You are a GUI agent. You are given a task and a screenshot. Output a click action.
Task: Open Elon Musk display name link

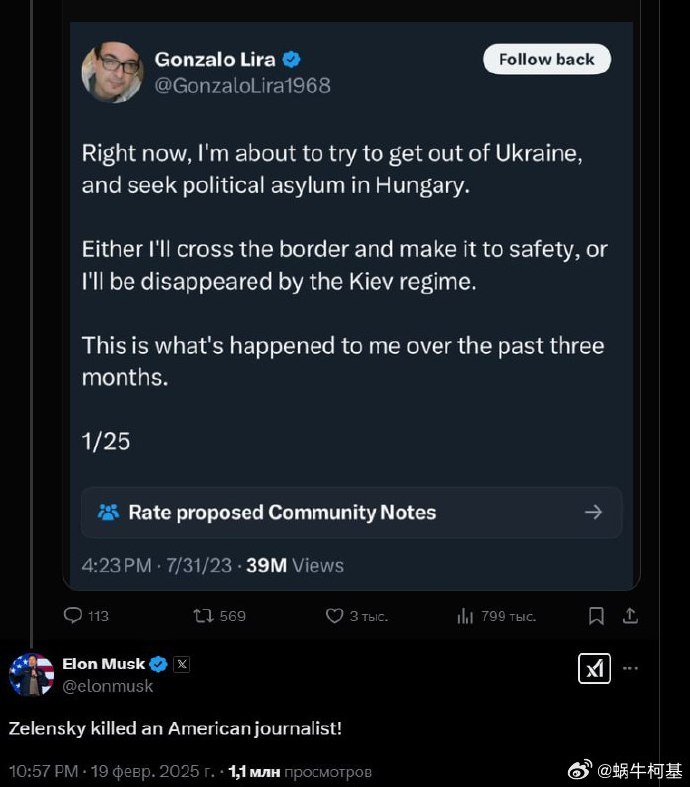pos(103,664)
